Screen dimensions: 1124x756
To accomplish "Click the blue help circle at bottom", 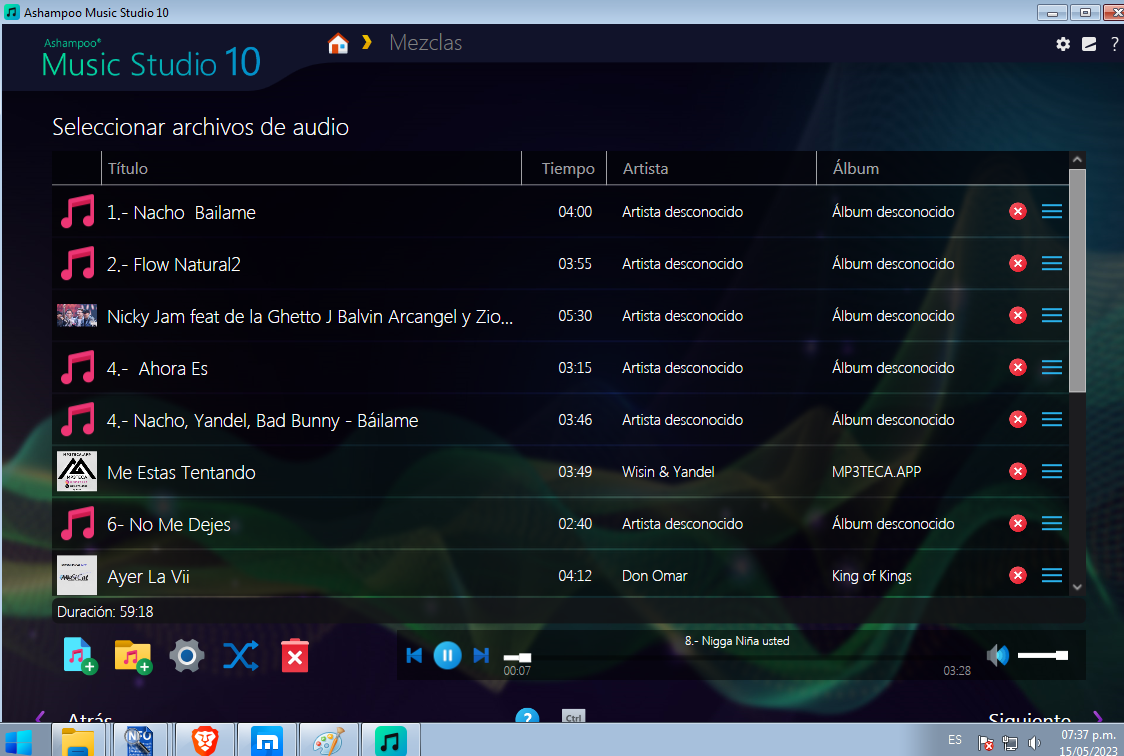I will pos(527,716).
